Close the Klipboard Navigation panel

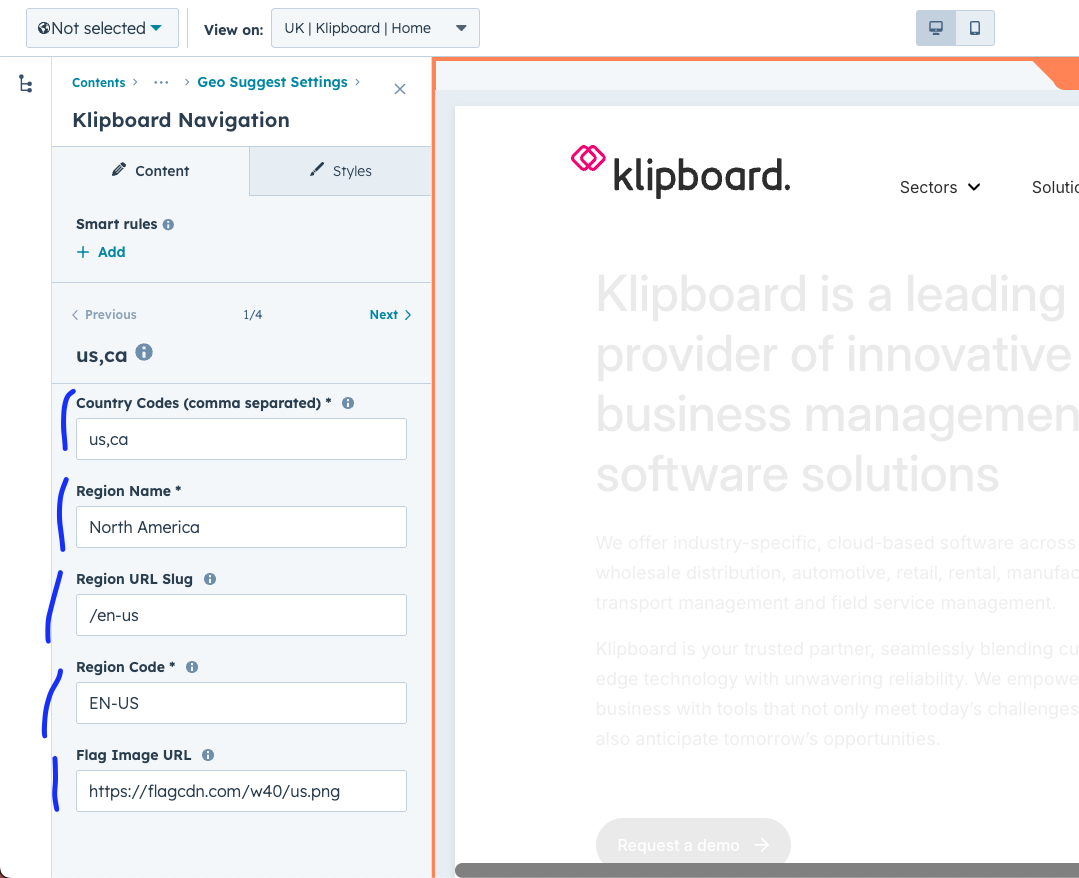pos(400,89)
